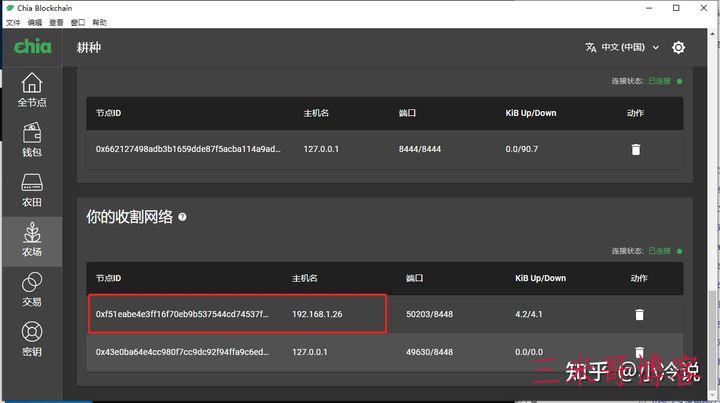Click the port value 8444/8444

coord(420,149)
